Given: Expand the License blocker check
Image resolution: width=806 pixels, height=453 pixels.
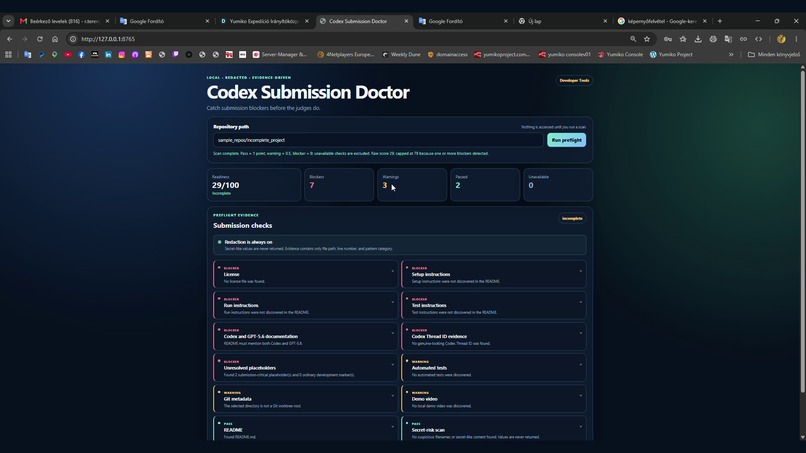Looking at the screenshot, I should tap(306, 274).
